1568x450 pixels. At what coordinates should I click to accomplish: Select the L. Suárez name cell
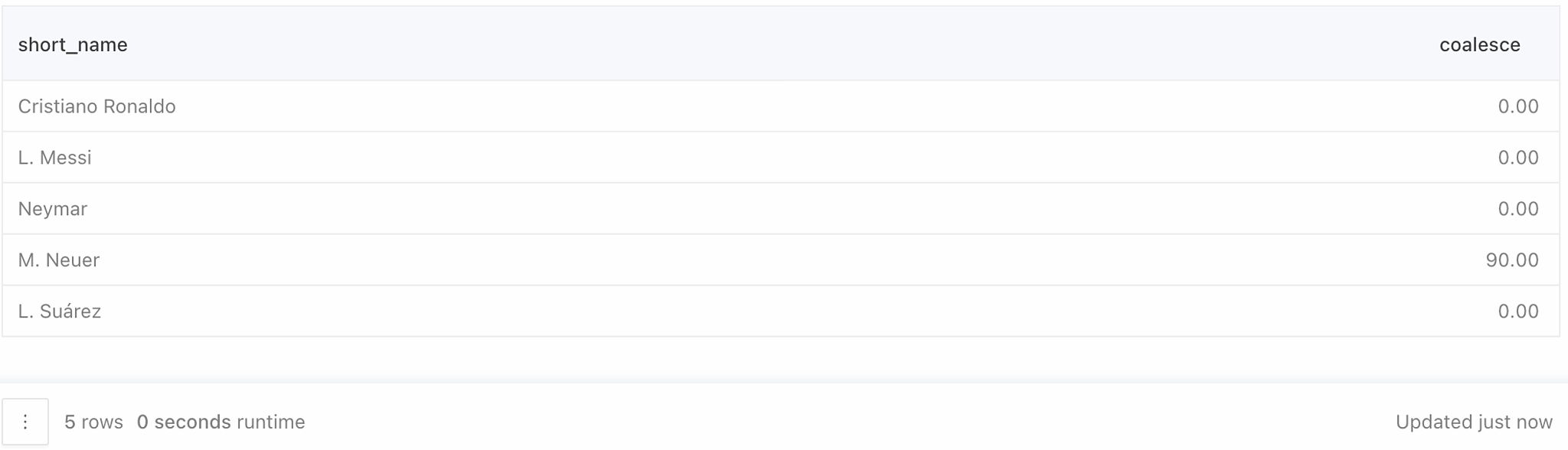coord(60,311)
